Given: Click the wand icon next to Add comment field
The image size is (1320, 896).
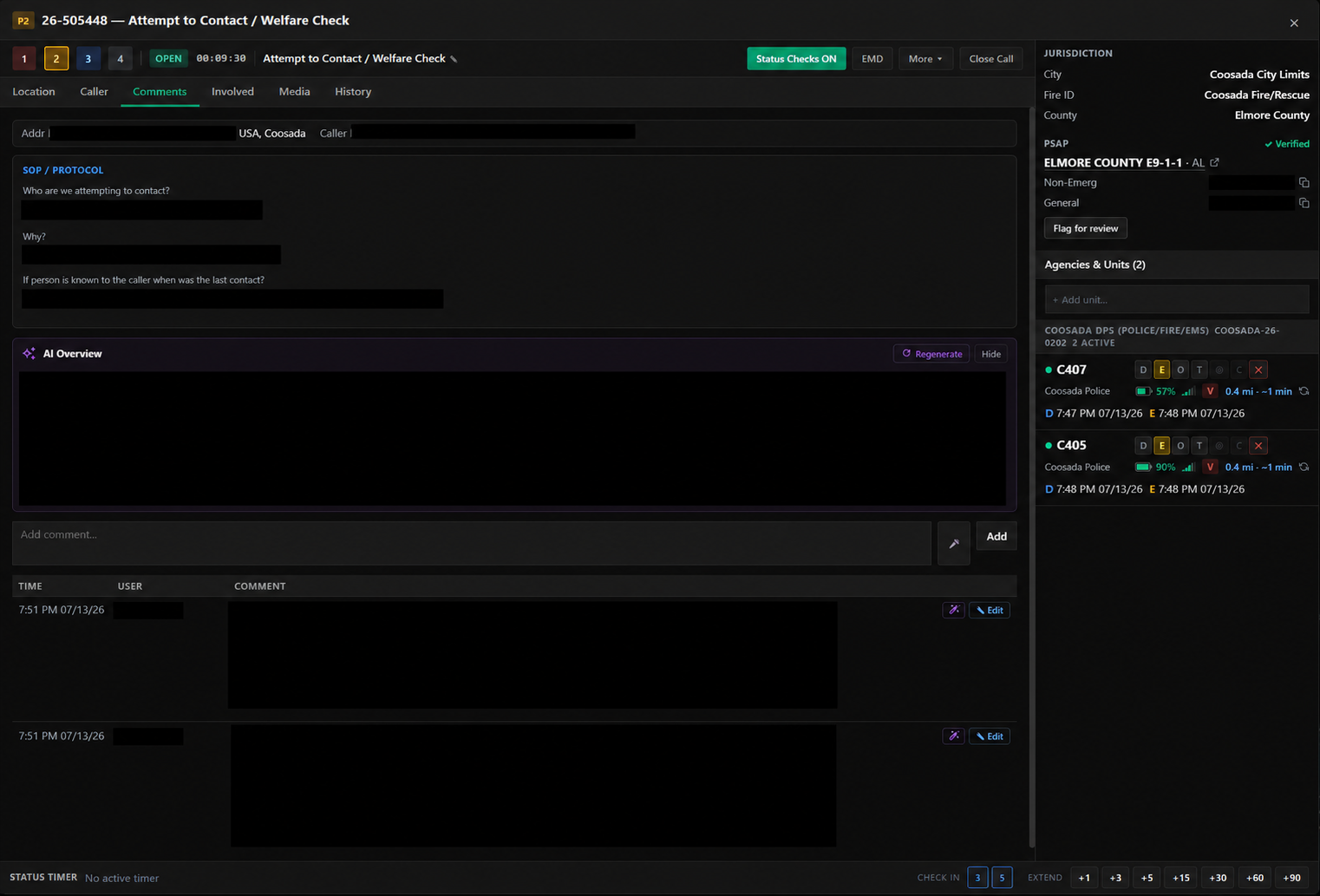Looking at the screenshot, I should (954, 544).
